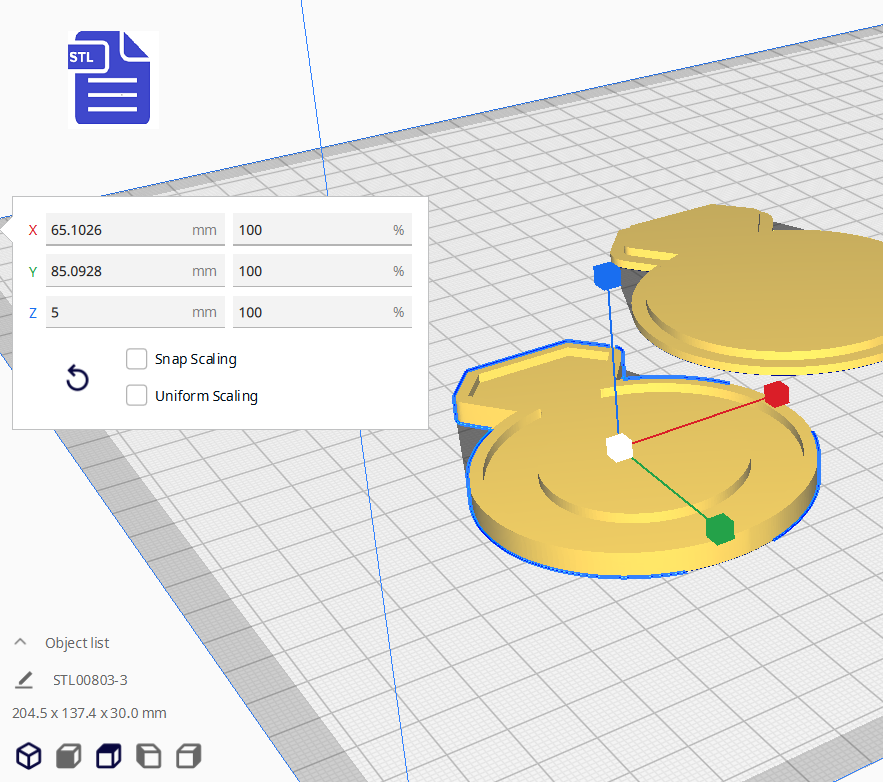Viewport: 883px width, 782px height.
Task: Select the front view cube icon
Action: (68, 755)
